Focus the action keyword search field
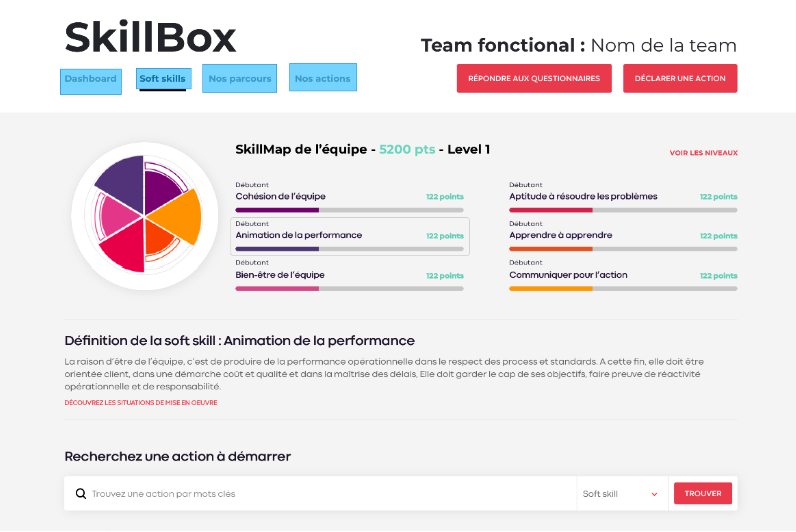 (330, 493)
